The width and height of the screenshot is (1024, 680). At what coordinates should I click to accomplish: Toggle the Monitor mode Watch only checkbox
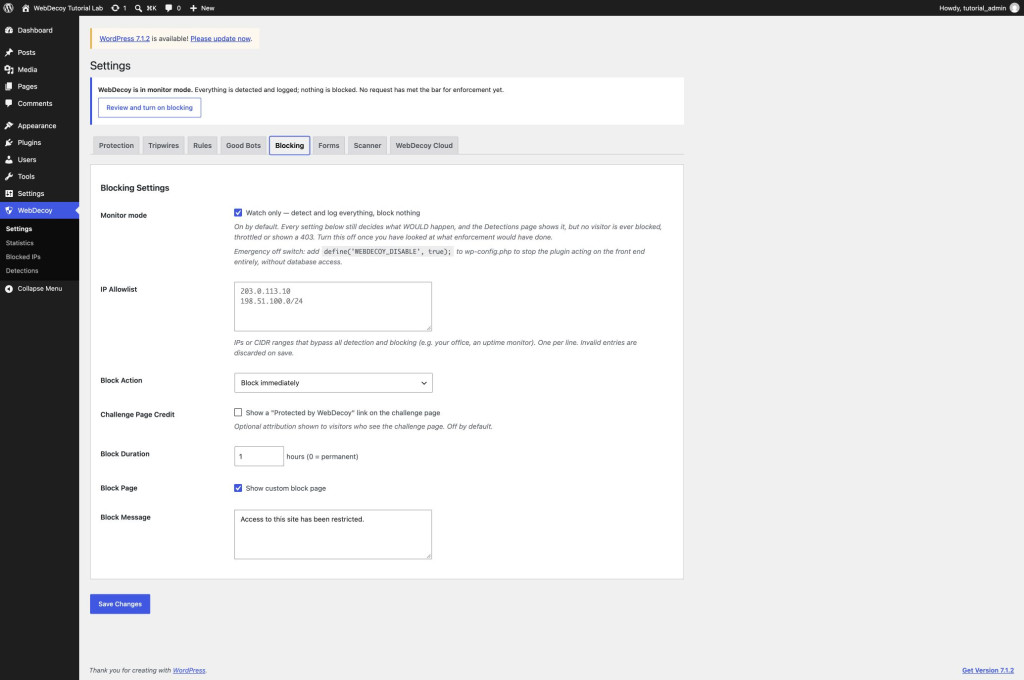[238, 212]
